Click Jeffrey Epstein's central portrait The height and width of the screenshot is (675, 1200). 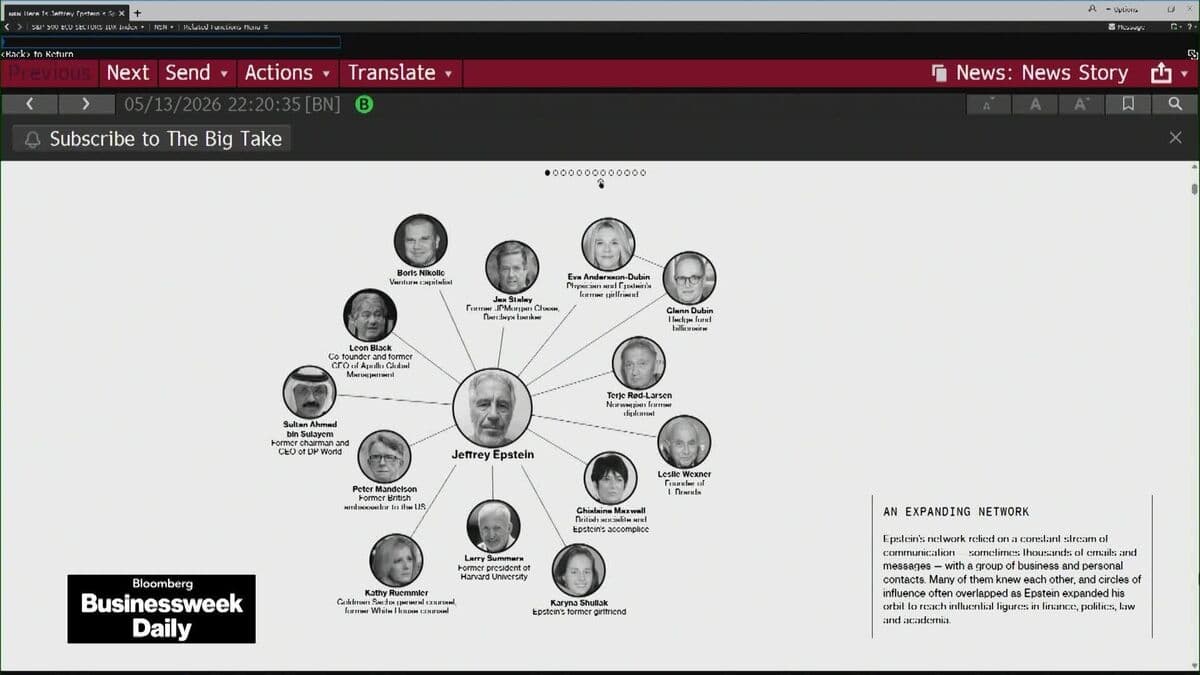pyautogui.click(x=492, y=408)
